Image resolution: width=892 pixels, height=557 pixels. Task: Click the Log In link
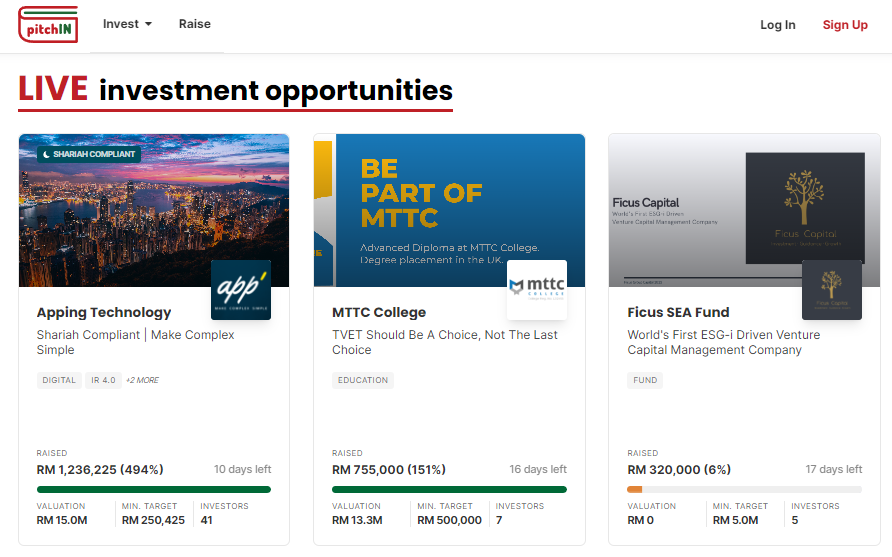[777, 25]
